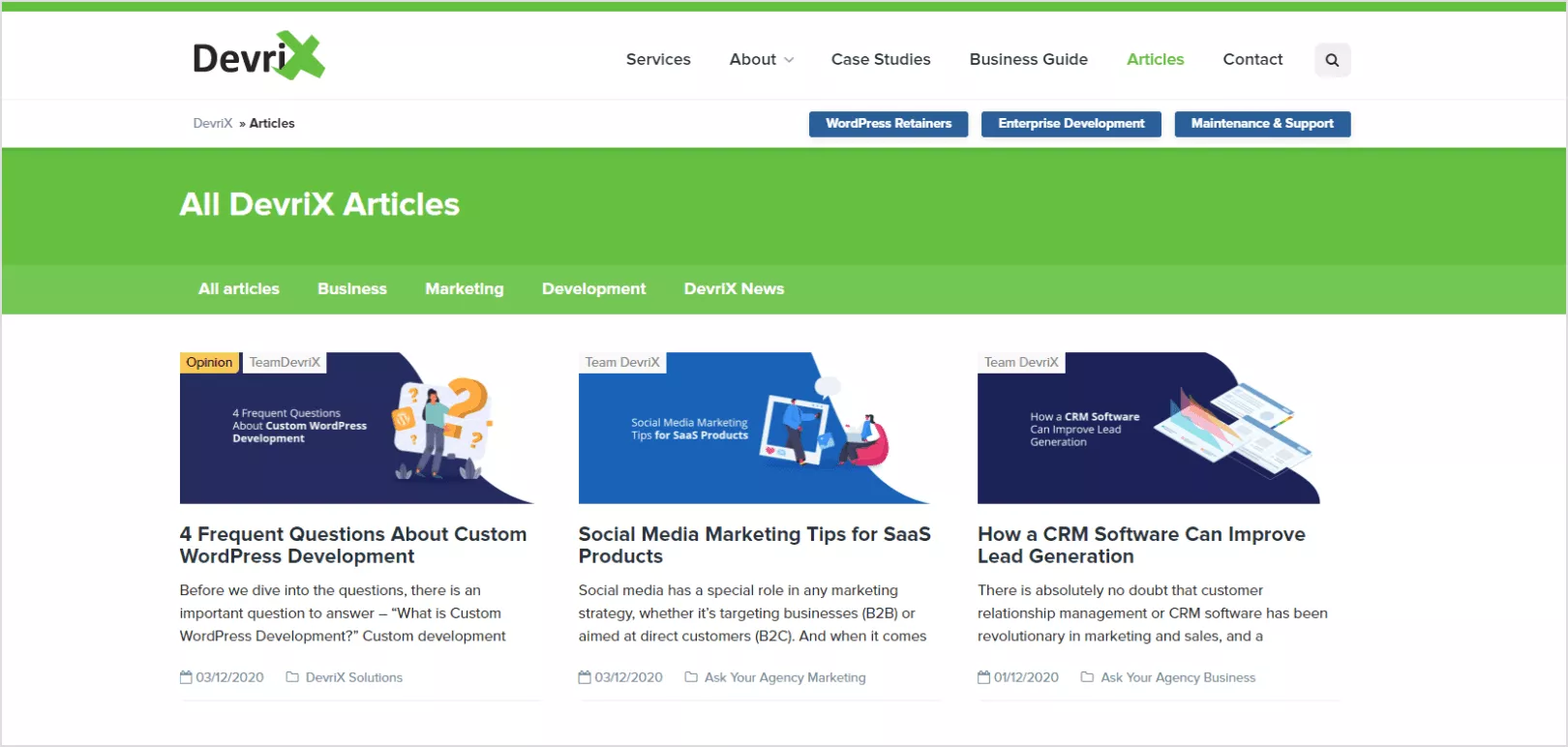Open 'How a CRM Software Can Improve Lead Generation' title
The height and width of the screenshot is (747, 1568).
1141,545
